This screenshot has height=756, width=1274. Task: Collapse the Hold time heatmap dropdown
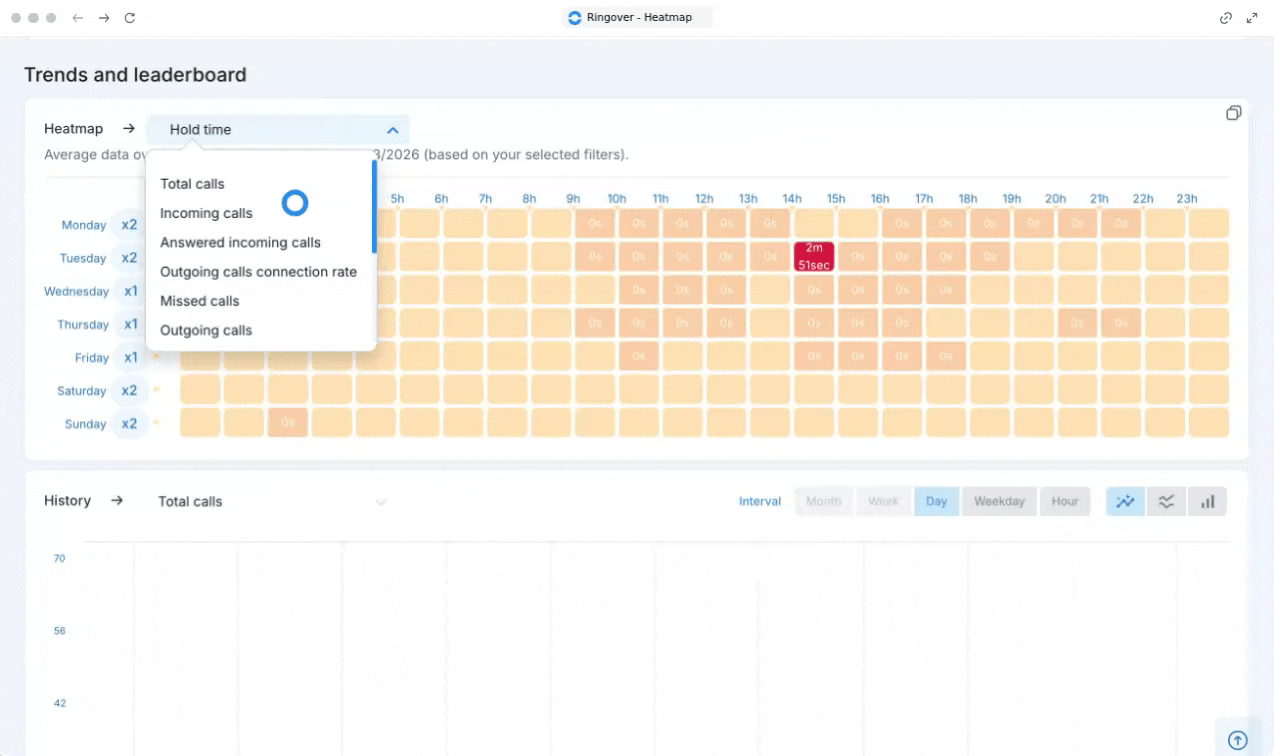[278, 130]
